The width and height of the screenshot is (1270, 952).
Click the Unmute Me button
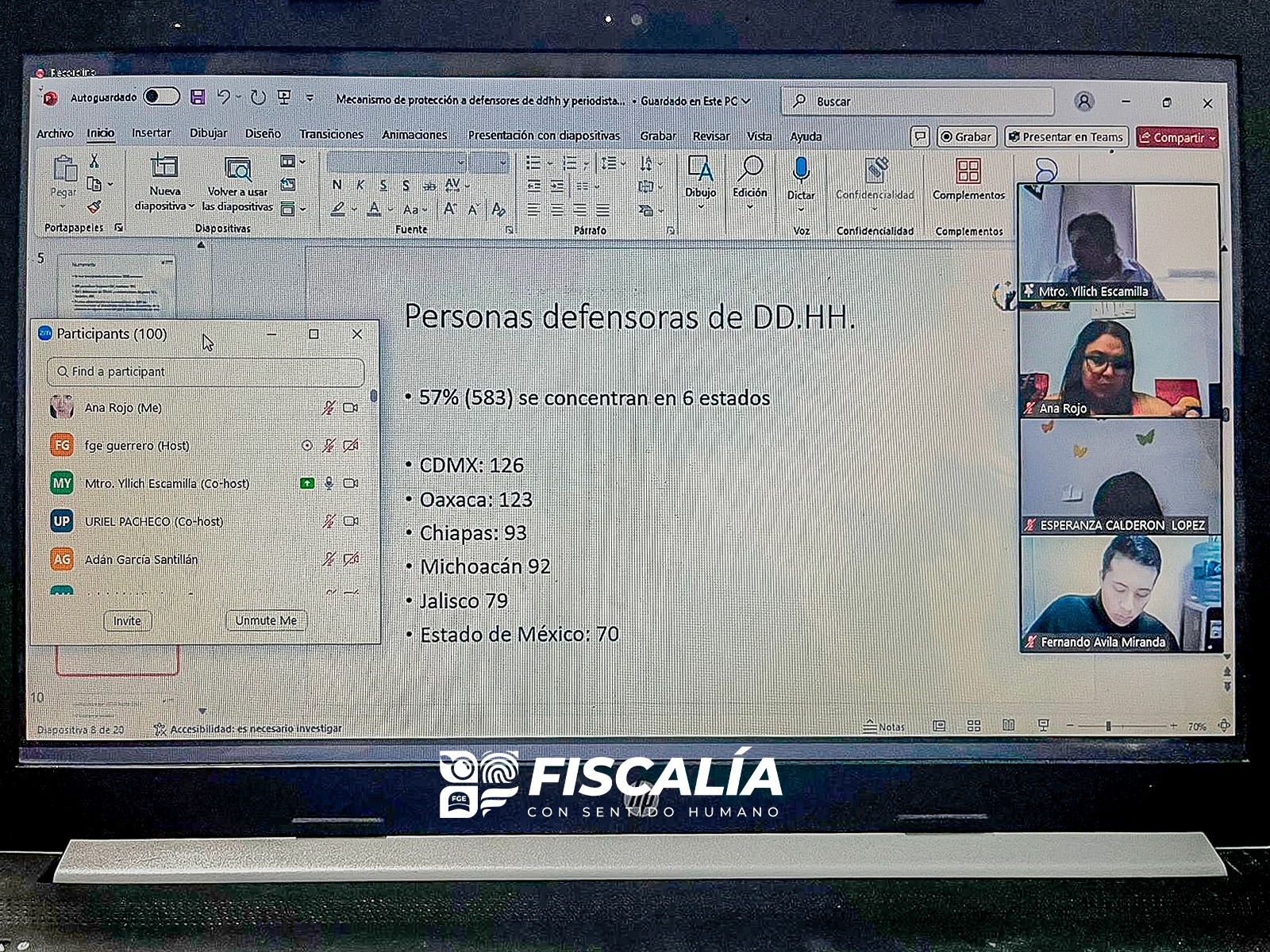pyautogui.click(x=266, y=620)
